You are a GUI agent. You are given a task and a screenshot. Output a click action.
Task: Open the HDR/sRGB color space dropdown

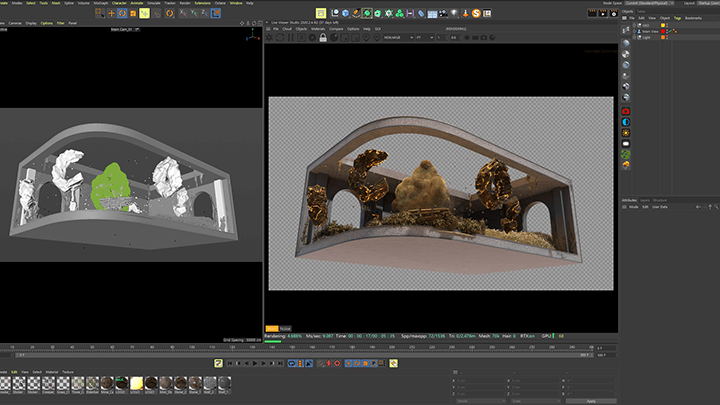click(x=398, y=38)
